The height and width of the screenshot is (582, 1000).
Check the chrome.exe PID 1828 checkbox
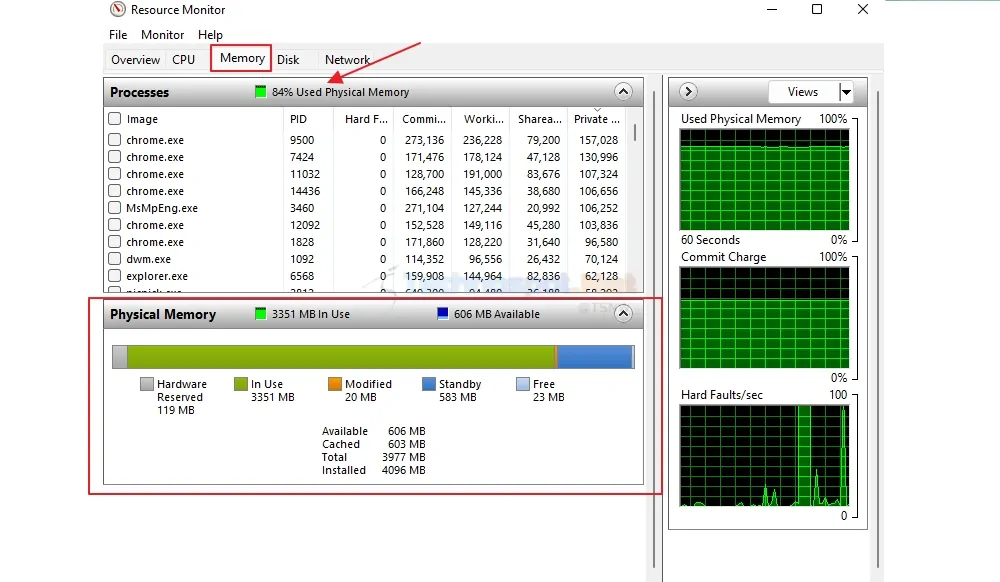pyautogui.click(x=115, y=242)
